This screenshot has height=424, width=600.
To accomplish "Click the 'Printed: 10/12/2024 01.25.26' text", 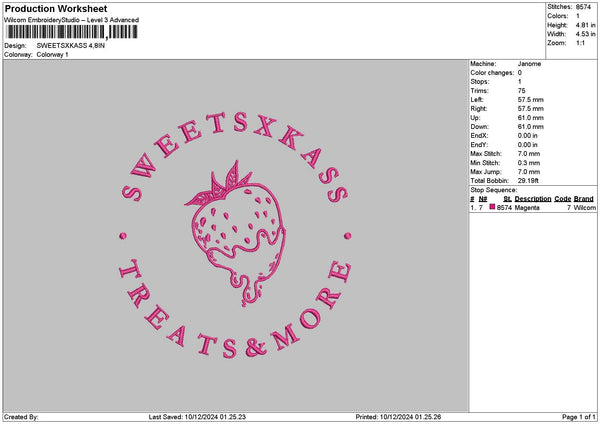I will pyautogui.click(x=398, y=417).
